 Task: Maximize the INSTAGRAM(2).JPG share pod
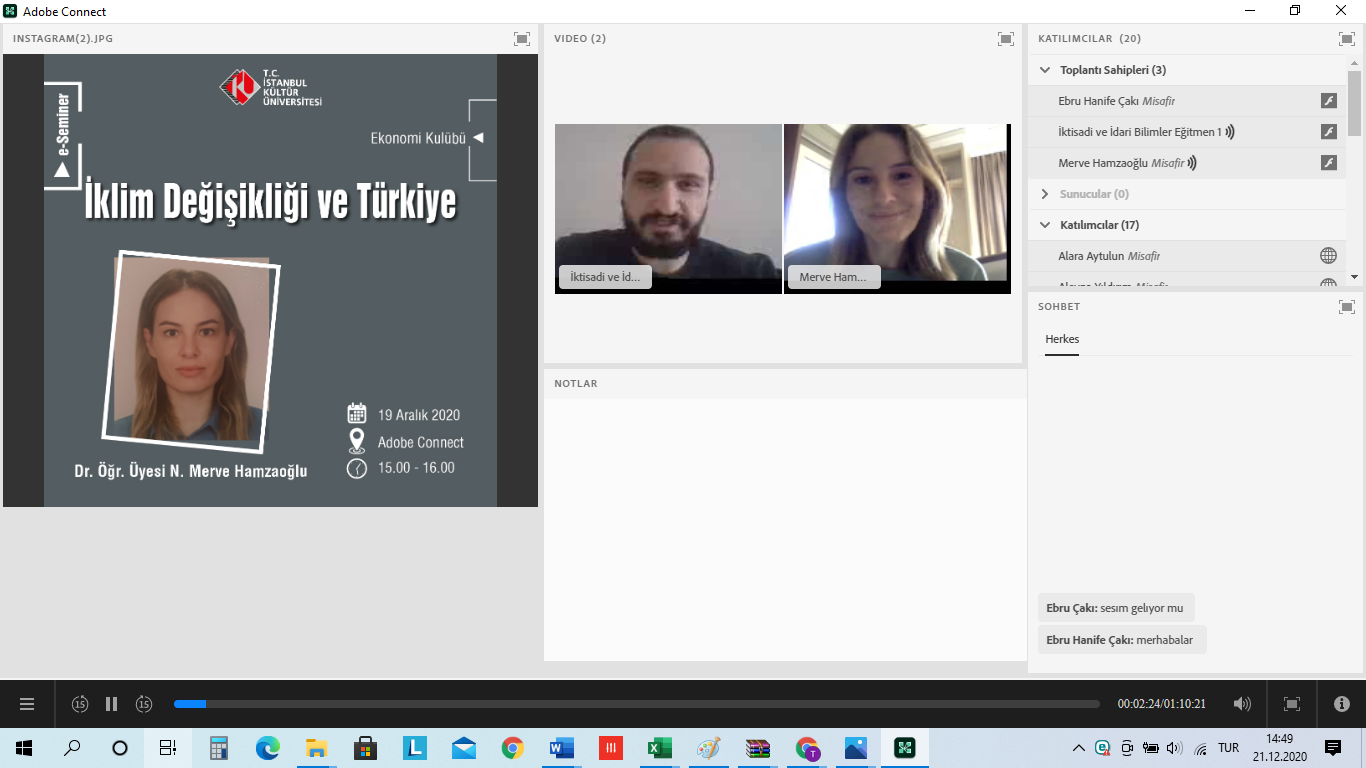[x=522, y=39]
